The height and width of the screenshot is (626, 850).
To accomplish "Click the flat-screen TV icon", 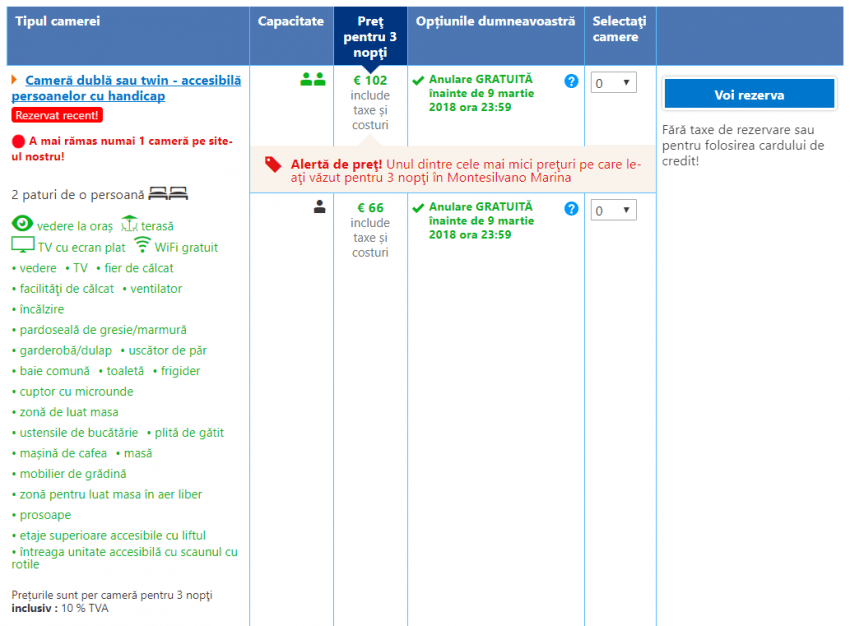I will [23, 245].
